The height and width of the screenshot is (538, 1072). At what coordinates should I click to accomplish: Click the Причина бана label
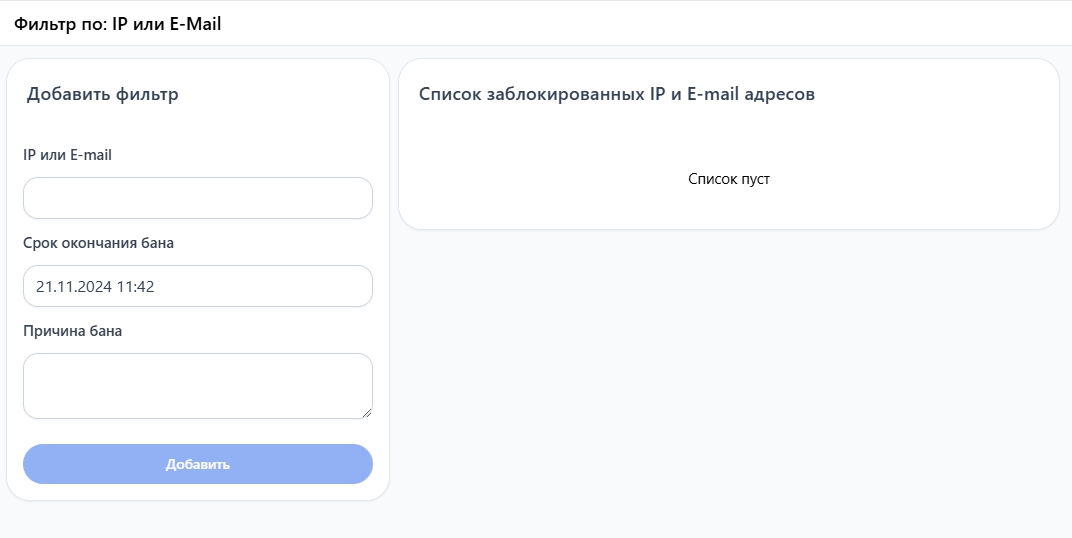pyautogui.click(x=72, y=330)
